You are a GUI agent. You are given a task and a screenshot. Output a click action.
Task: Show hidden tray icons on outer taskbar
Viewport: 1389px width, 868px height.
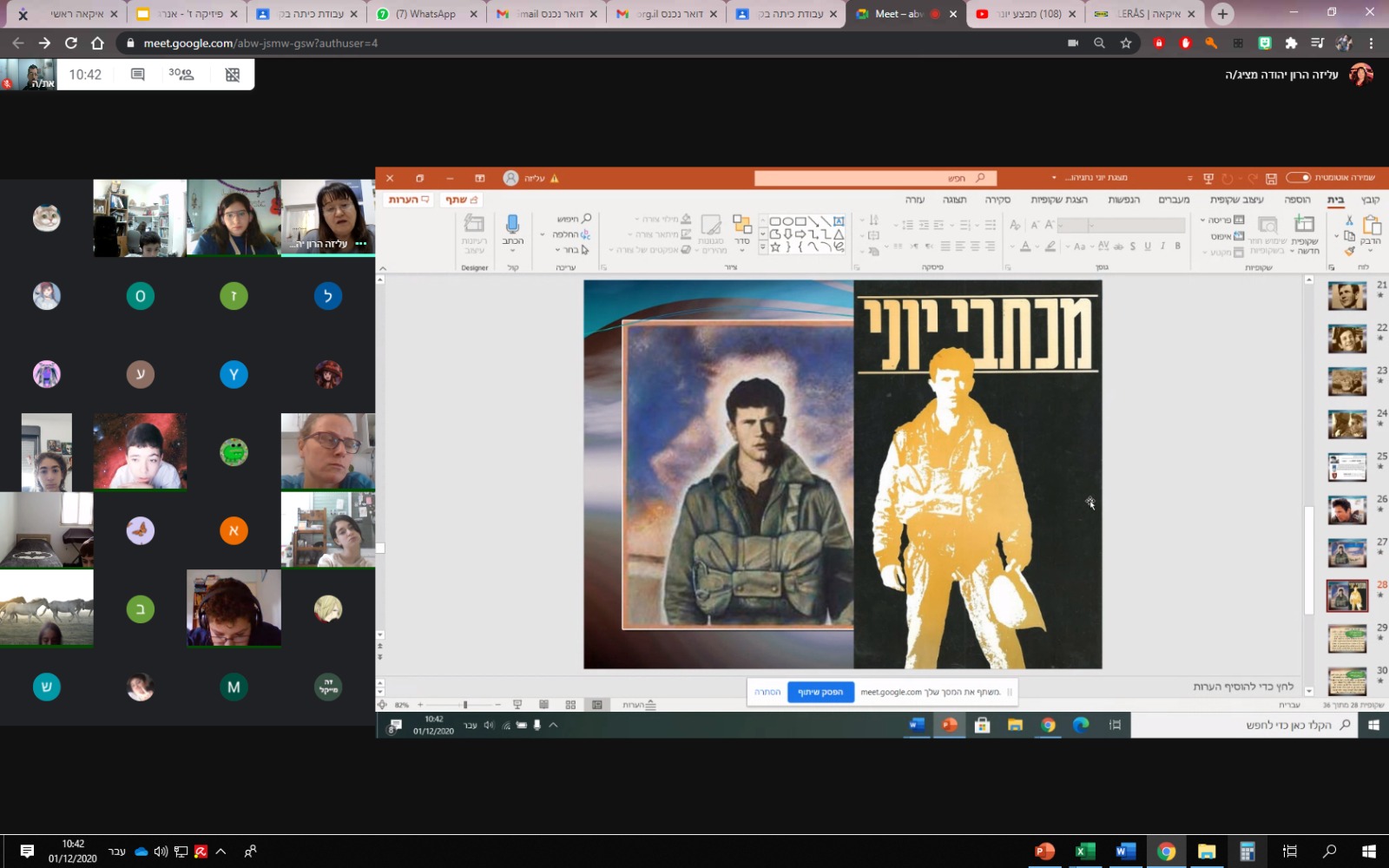221,852
